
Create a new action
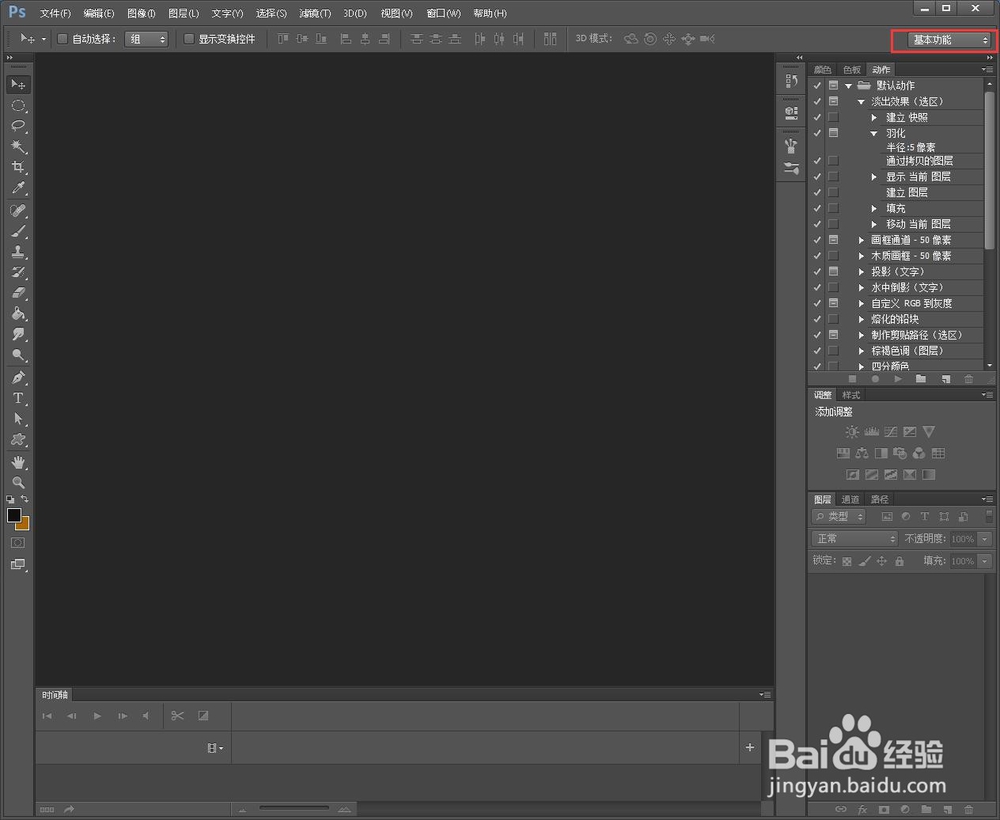945,379
